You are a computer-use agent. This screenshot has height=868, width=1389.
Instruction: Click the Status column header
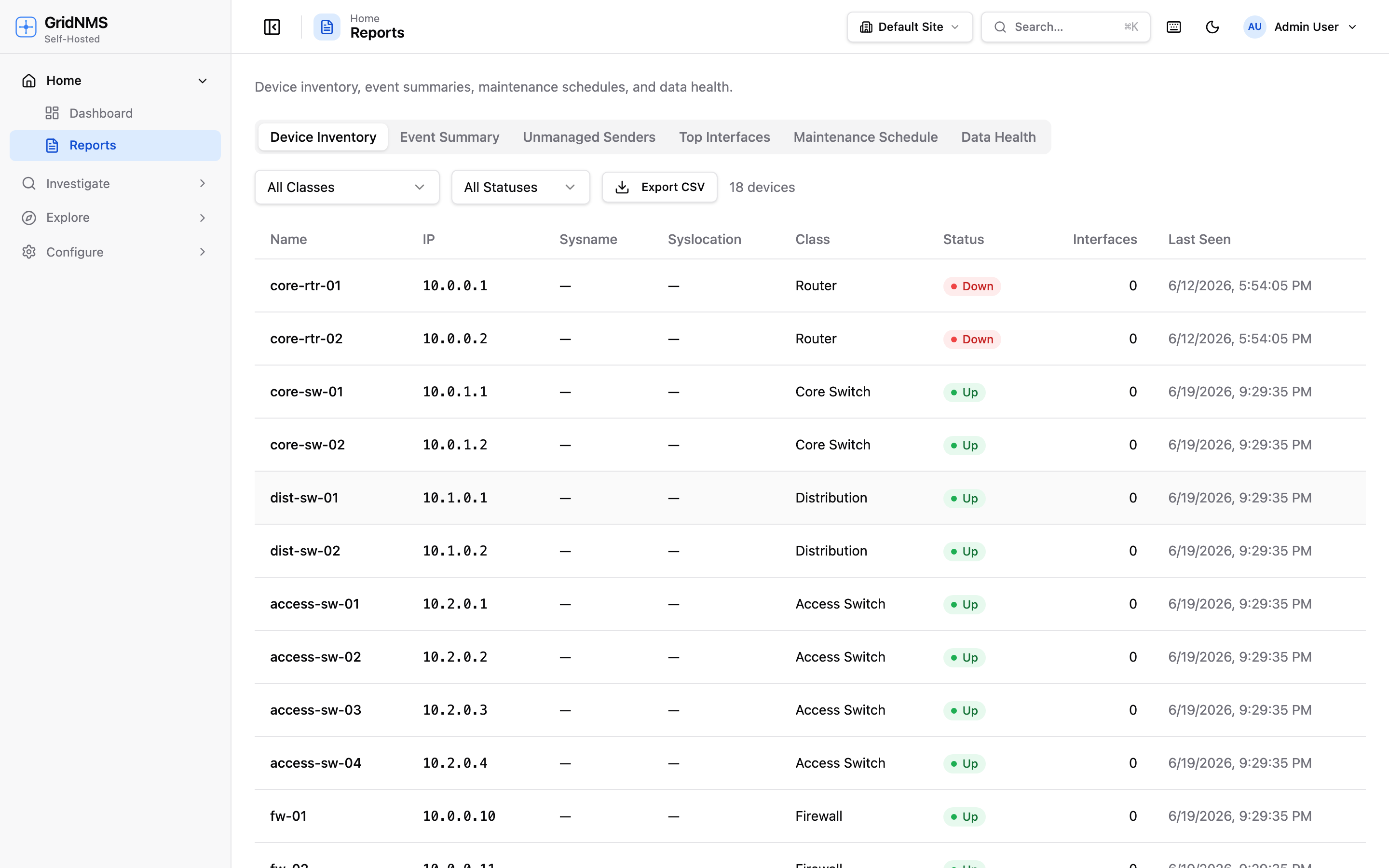pyautogui.click(x=963, y=239)
